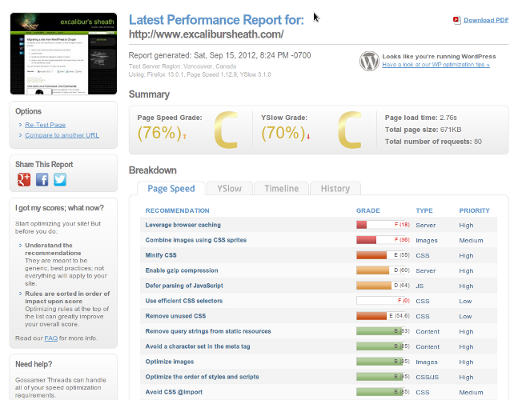Expand Optimize the order of styles and scripts

click(x=318, y=377)
